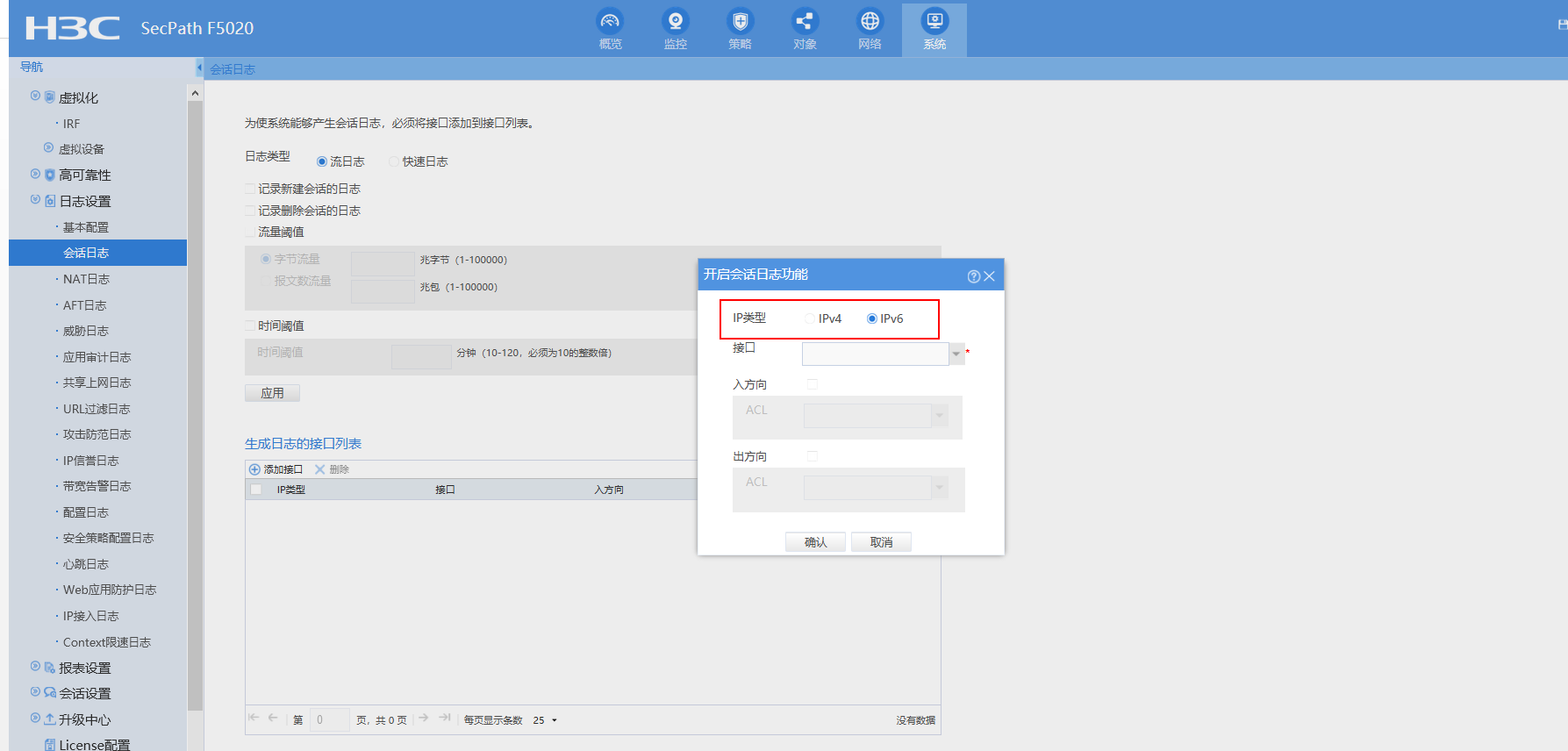Click the 会话日志 breadcrumb link
The width and height of the screenshot is (1568, 751).
[x=233, y=69]
